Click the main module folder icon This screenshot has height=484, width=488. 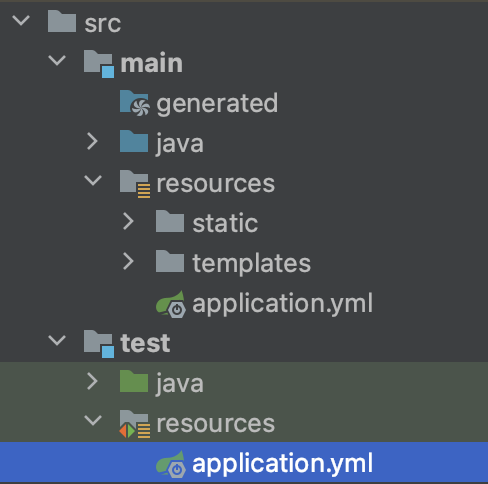tap(99, 64)
